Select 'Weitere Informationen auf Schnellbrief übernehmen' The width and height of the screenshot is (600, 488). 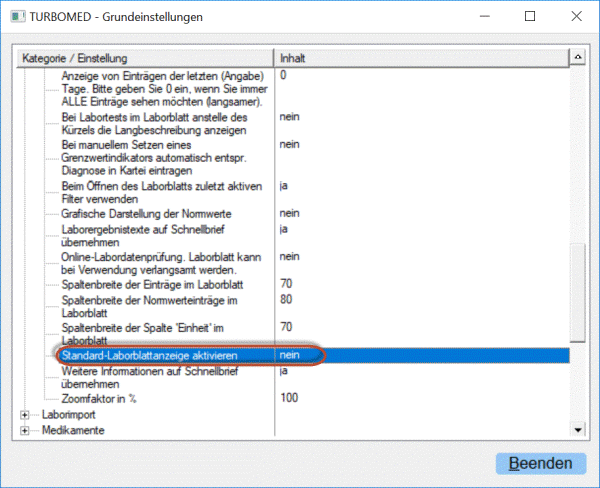coord(150,377)
